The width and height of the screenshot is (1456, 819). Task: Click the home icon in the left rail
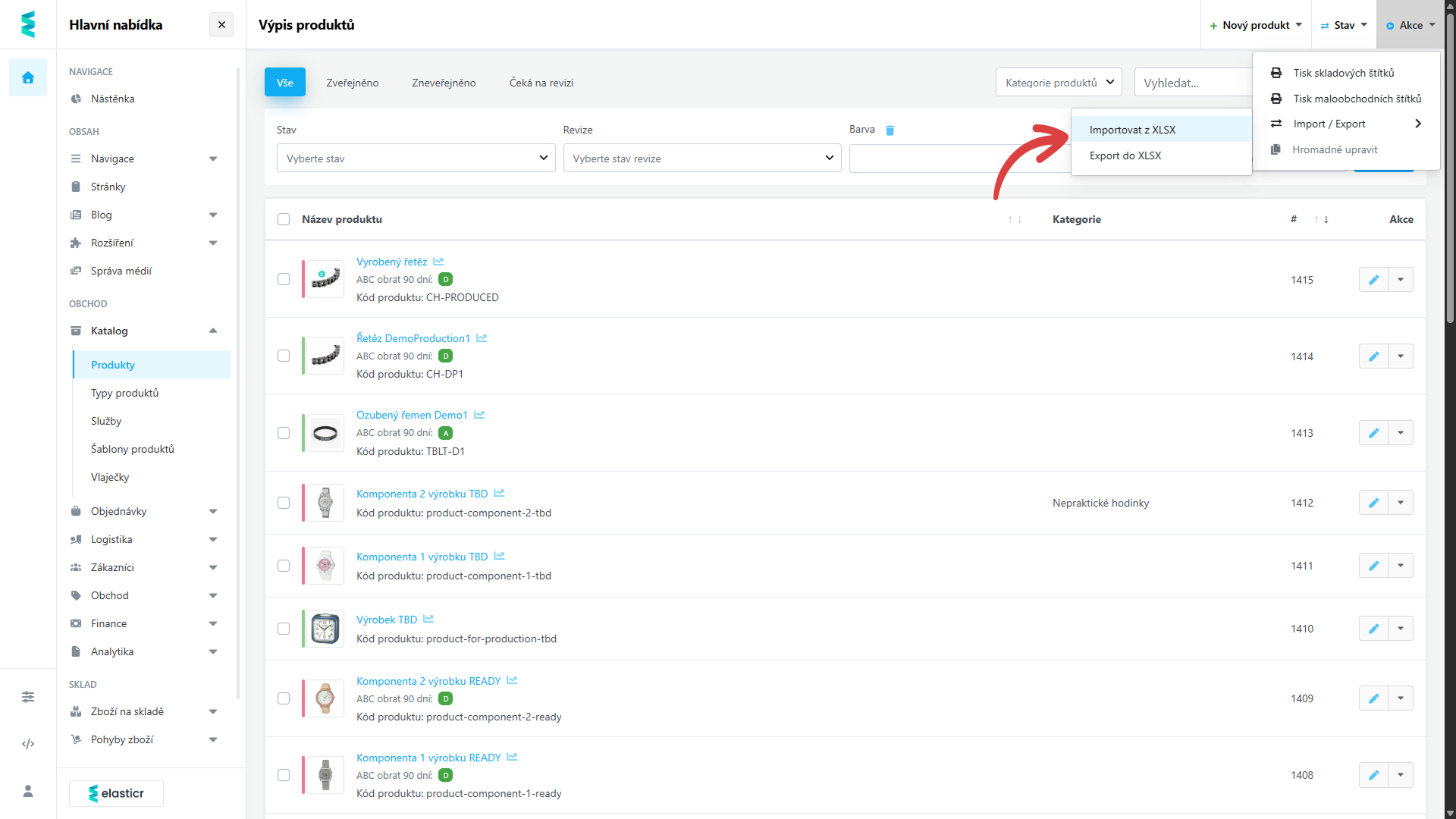(28, 77)
